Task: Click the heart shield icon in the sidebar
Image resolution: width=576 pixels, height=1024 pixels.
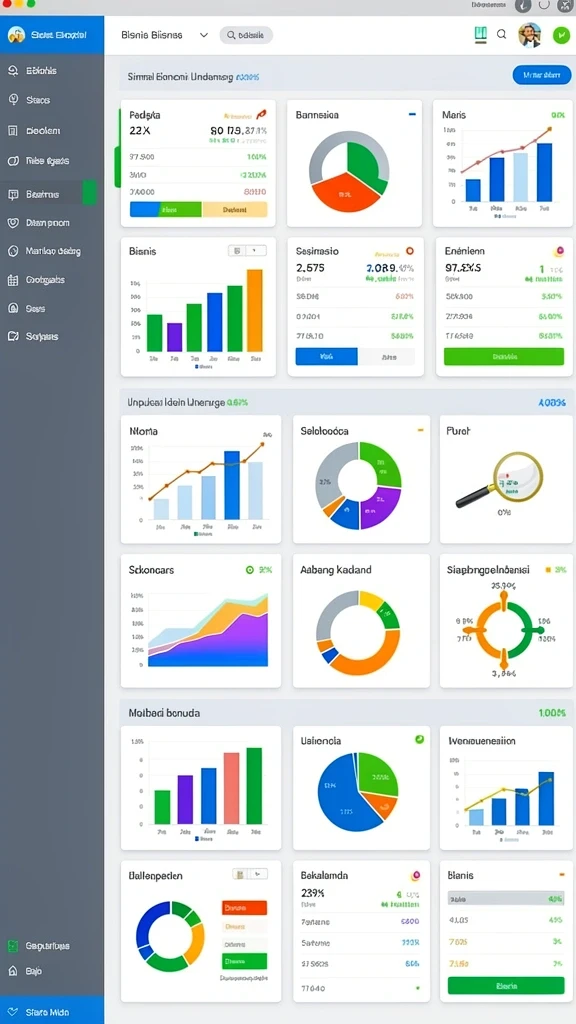Action: pyautogui.click(x=12, y=223)
